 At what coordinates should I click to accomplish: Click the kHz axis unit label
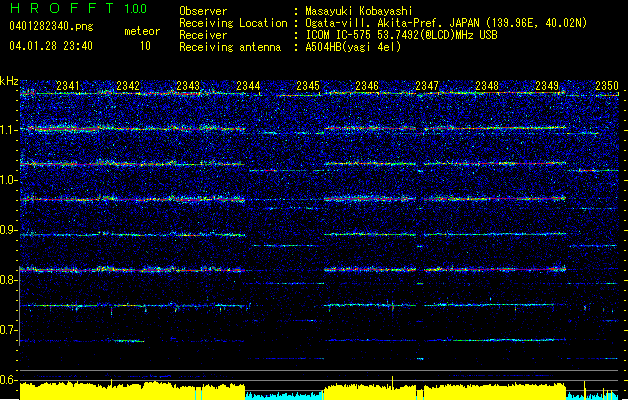[9, 81]
